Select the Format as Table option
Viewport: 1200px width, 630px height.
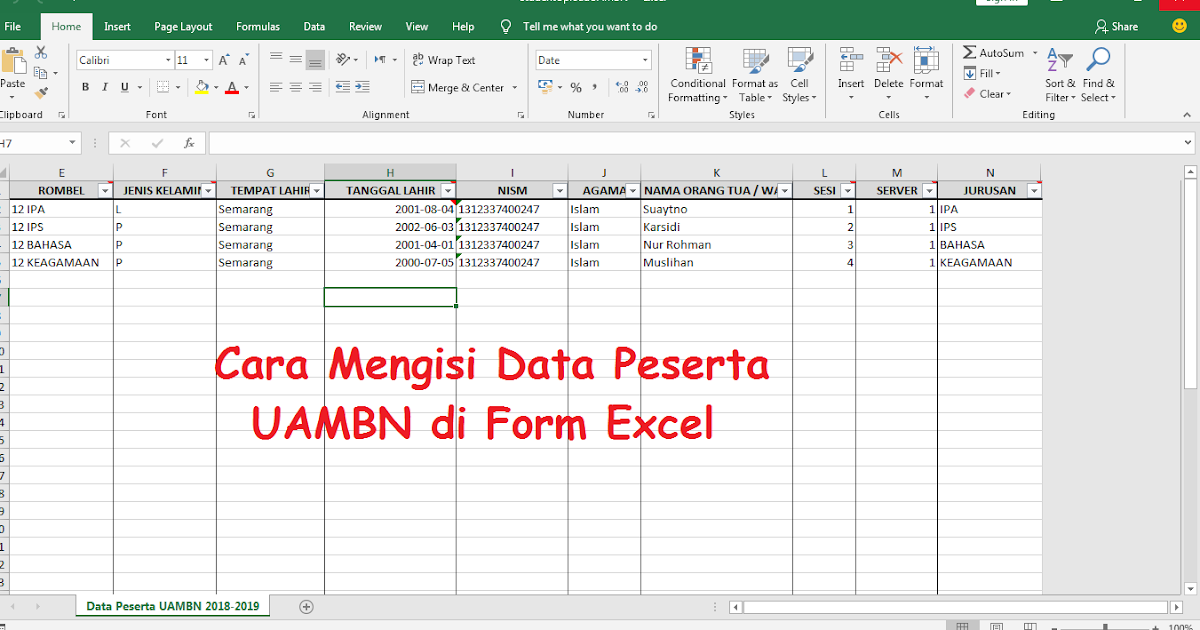(754, 75)
